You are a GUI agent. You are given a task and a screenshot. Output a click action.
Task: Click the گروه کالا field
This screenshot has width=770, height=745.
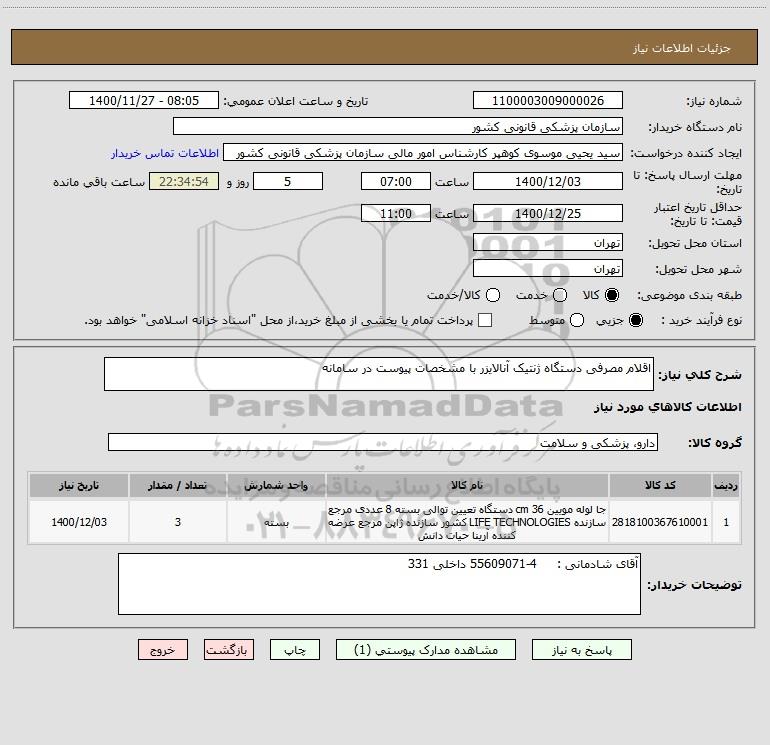383,442
